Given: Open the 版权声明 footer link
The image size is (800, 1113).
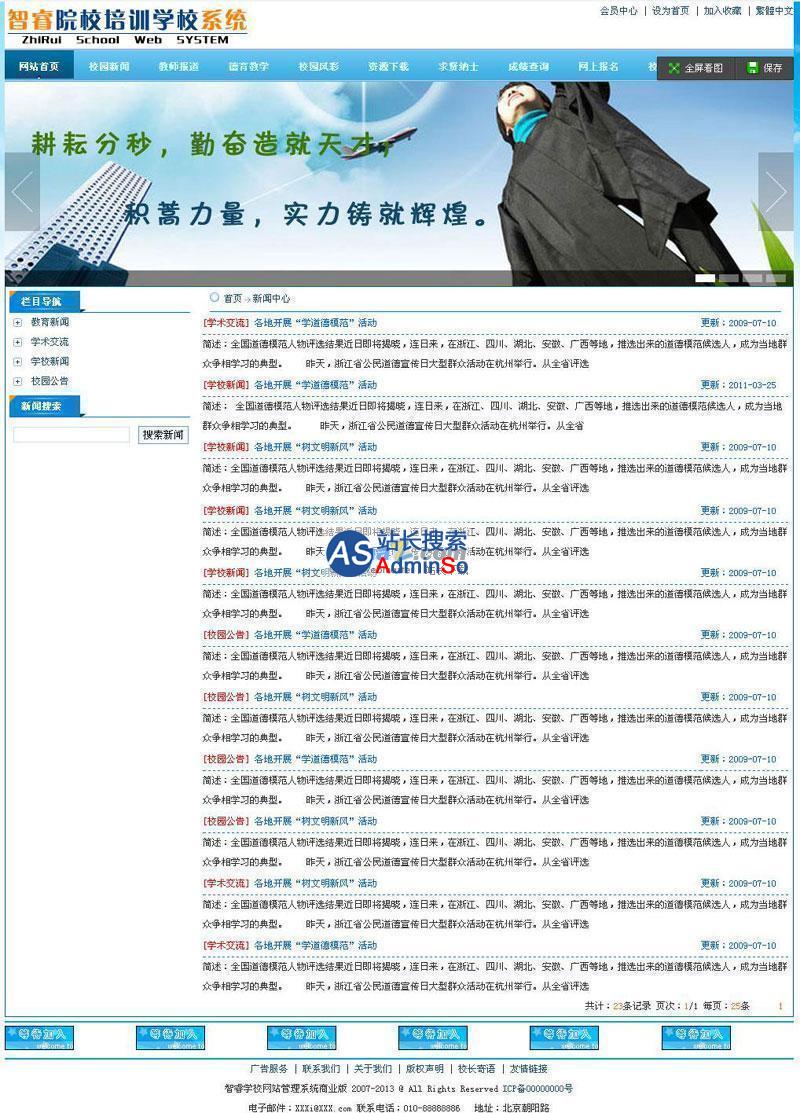Looking at the screenshot, I should point(424,1068).
